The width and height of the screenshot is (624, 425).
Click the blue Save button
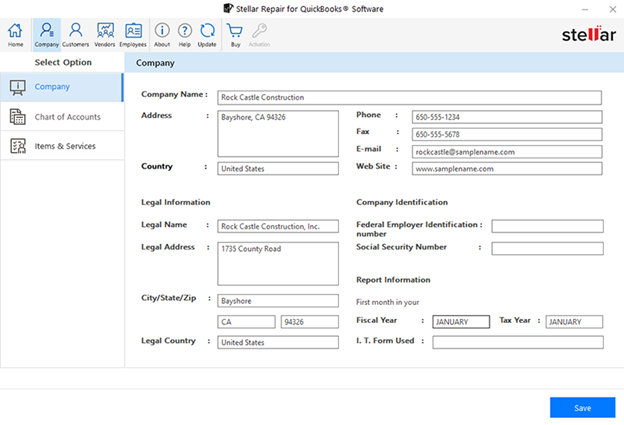582,407
